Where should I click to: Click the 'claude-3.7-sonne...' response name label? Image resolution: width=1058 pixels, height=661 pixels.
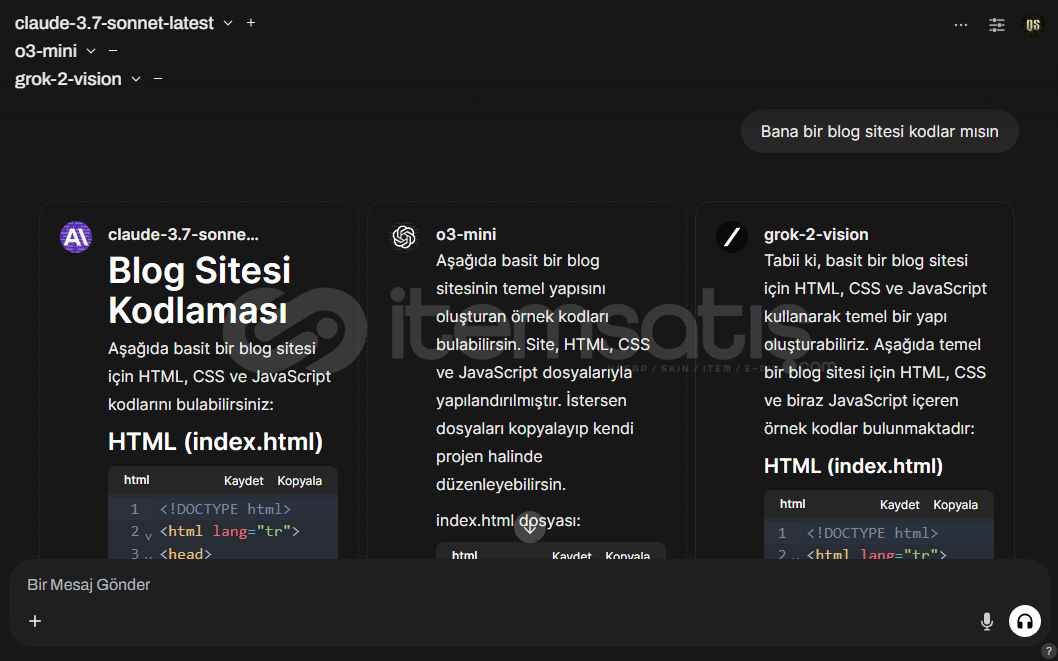[183, 235]
